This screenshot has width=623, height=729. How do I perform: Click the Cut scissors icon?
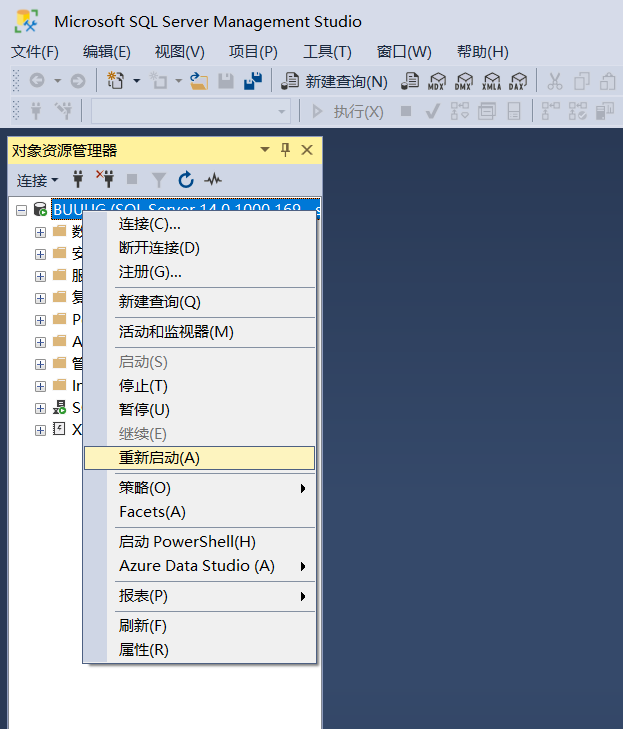click(554, 81)
